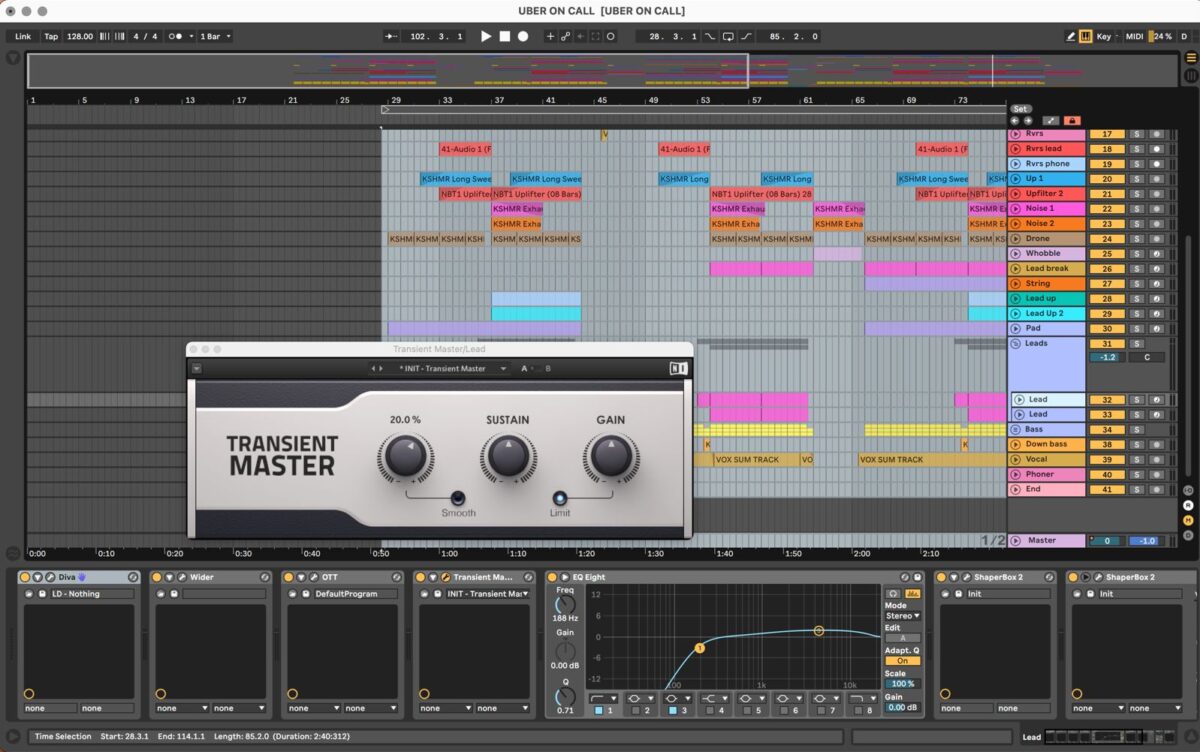Viewport: 1200px width, 752px height.
Task: Solo the Vocal track
Action: [x=1136, y=459]
